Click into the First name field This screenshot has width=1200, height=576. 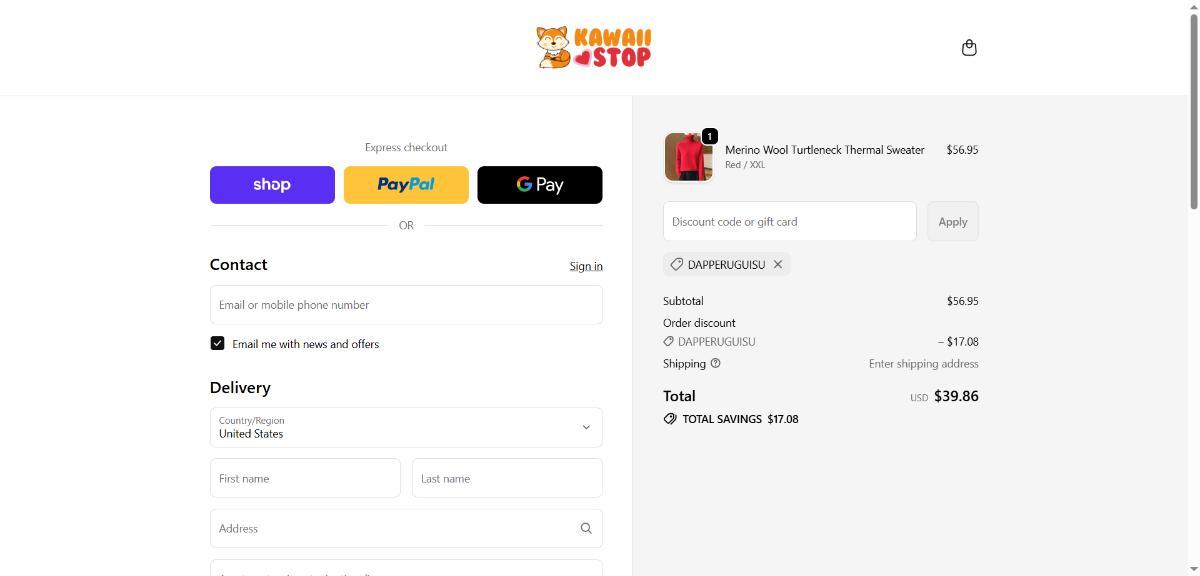305,479
